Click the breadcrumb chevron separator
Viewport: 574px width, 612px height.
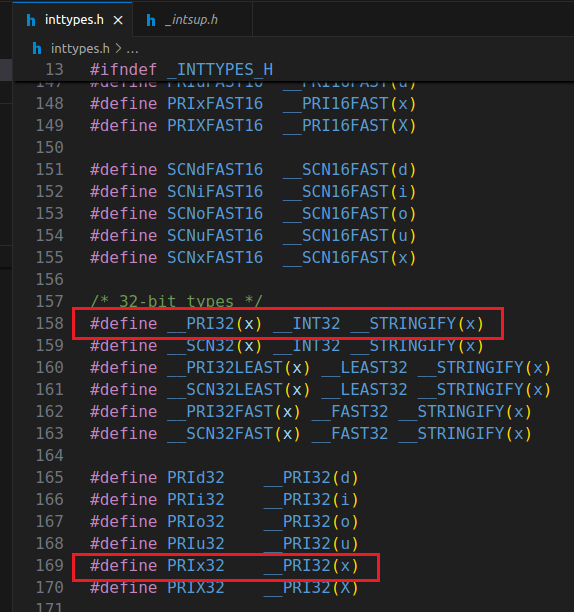[x=118, y=49]
